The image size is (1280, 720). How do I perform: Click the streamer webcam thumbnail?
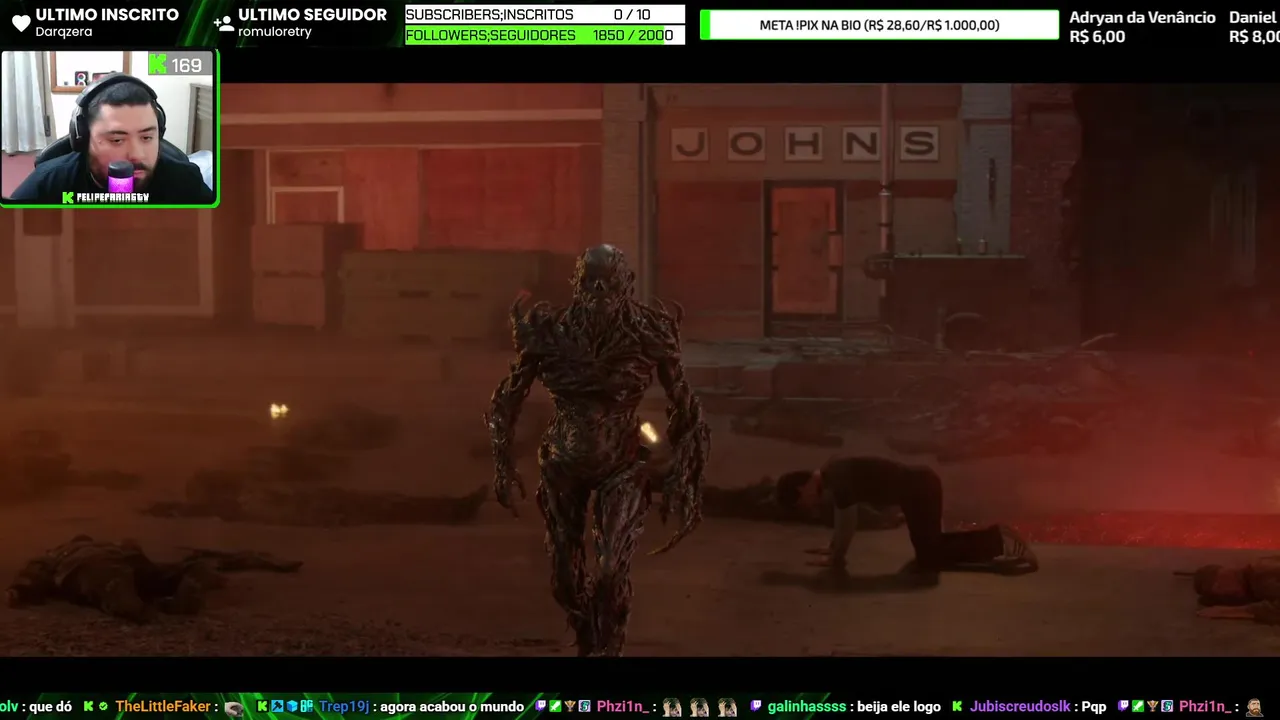[110, 129]
